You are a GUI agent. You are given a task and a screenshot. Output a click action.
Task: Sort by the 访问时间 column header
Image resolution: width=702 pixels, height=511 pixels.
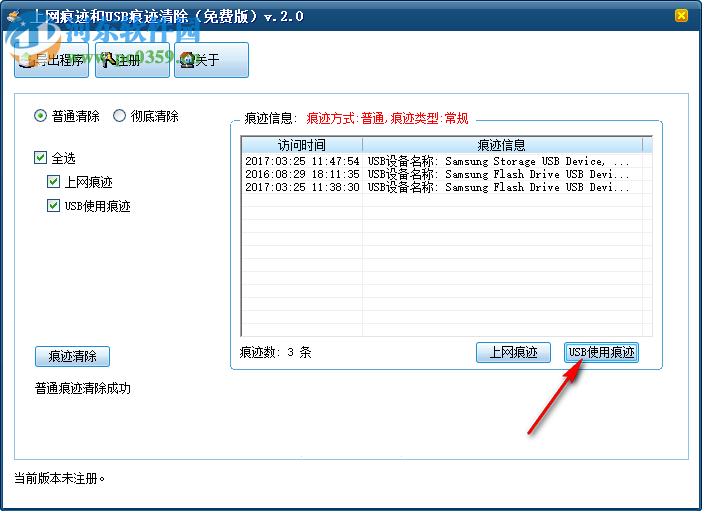(302, 145)
